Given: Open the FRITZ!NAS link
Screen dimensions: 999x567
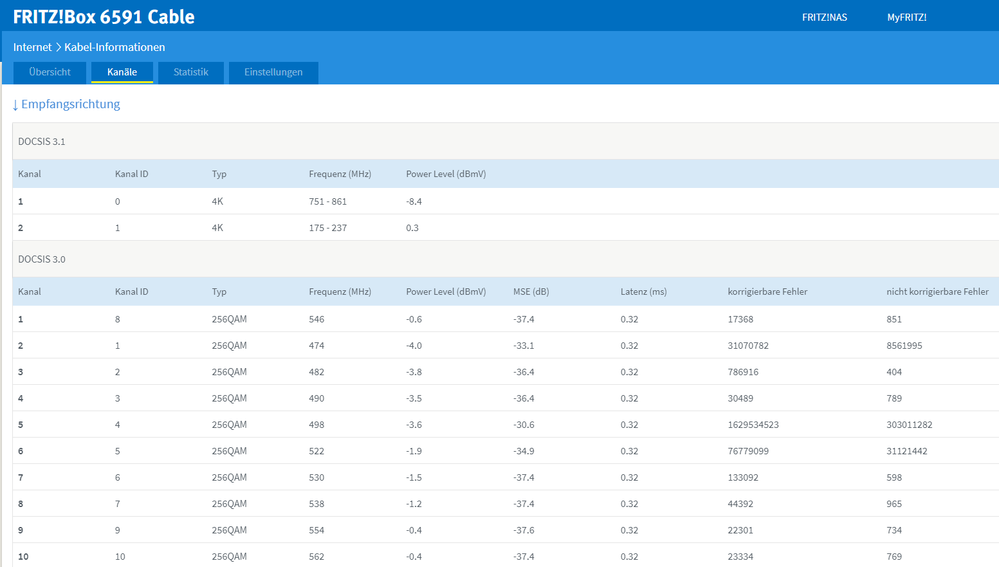Looking at the screenshot, I should pos(824,17).
